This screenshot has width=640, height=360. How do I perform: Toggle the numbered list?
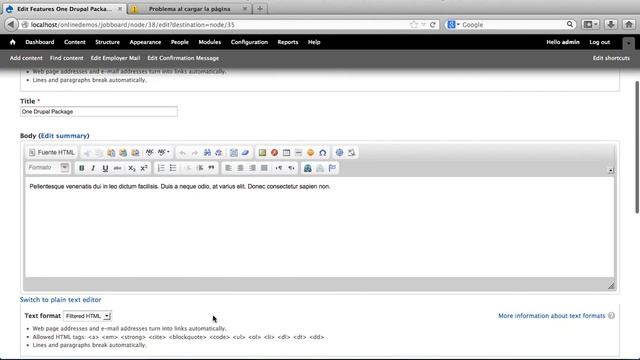pyautogui.click(x=161, y=168)
